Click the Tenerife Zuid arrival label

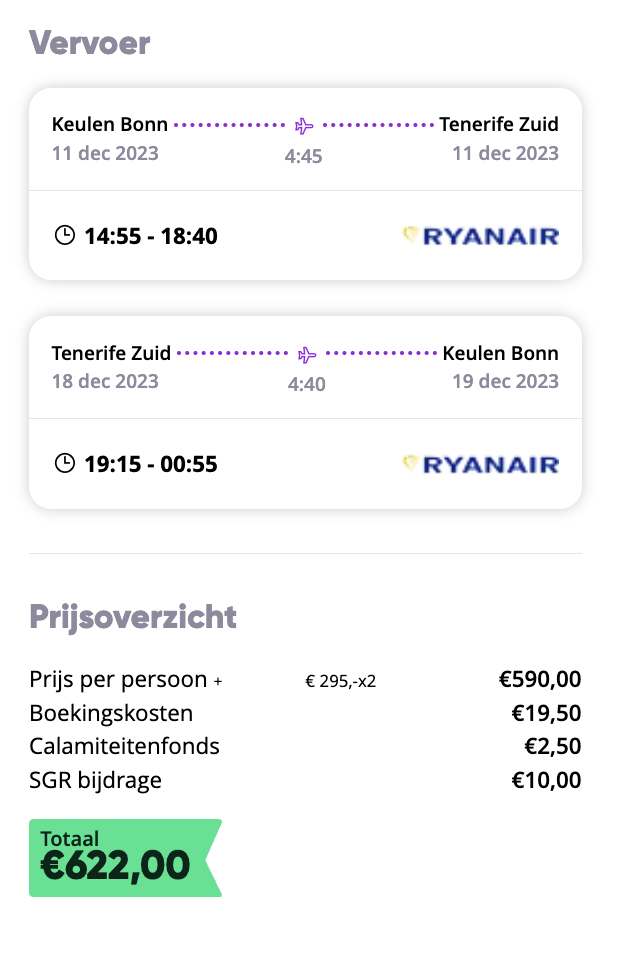(499, 124)
